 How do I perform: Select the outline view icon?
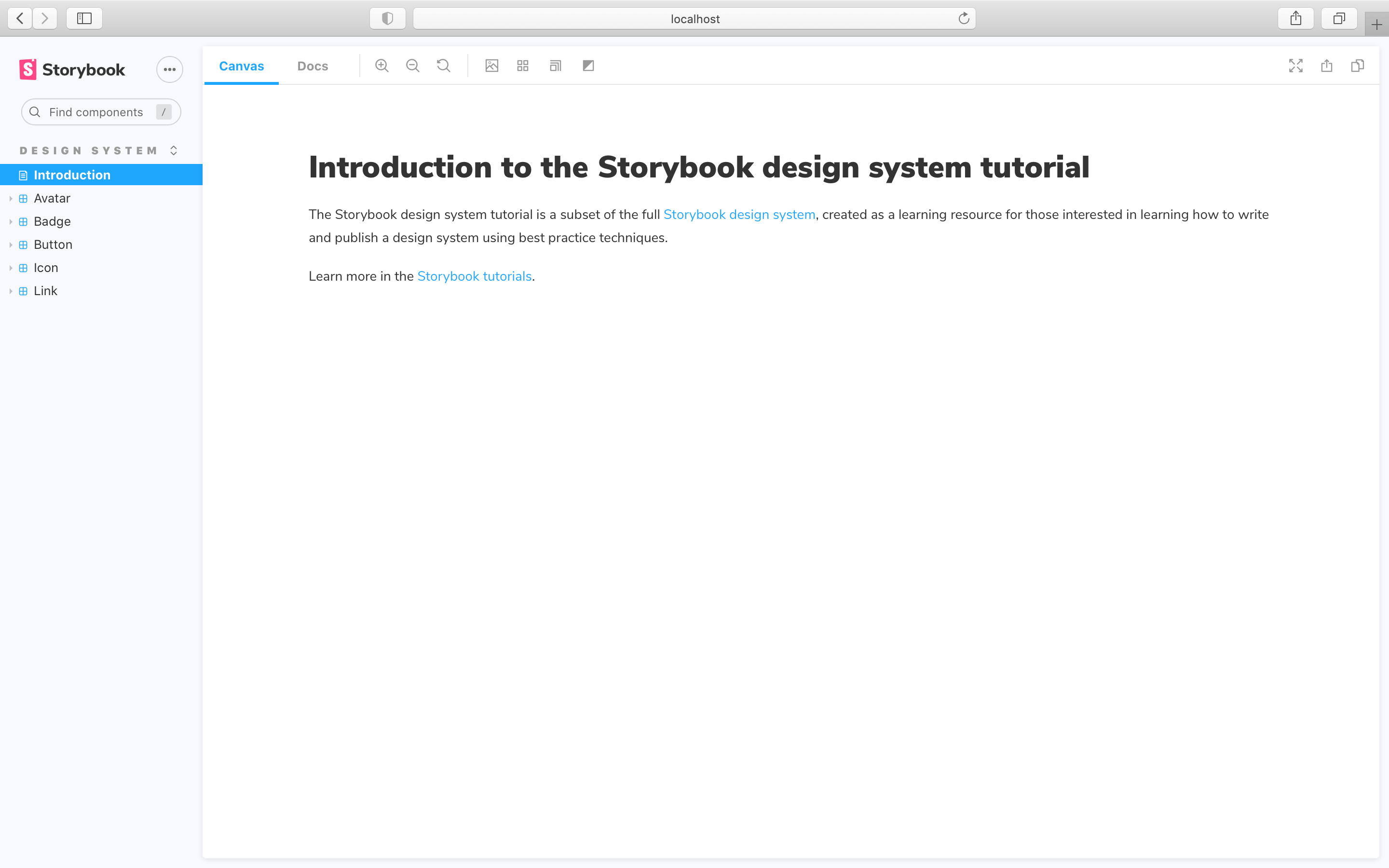(556, 65)
